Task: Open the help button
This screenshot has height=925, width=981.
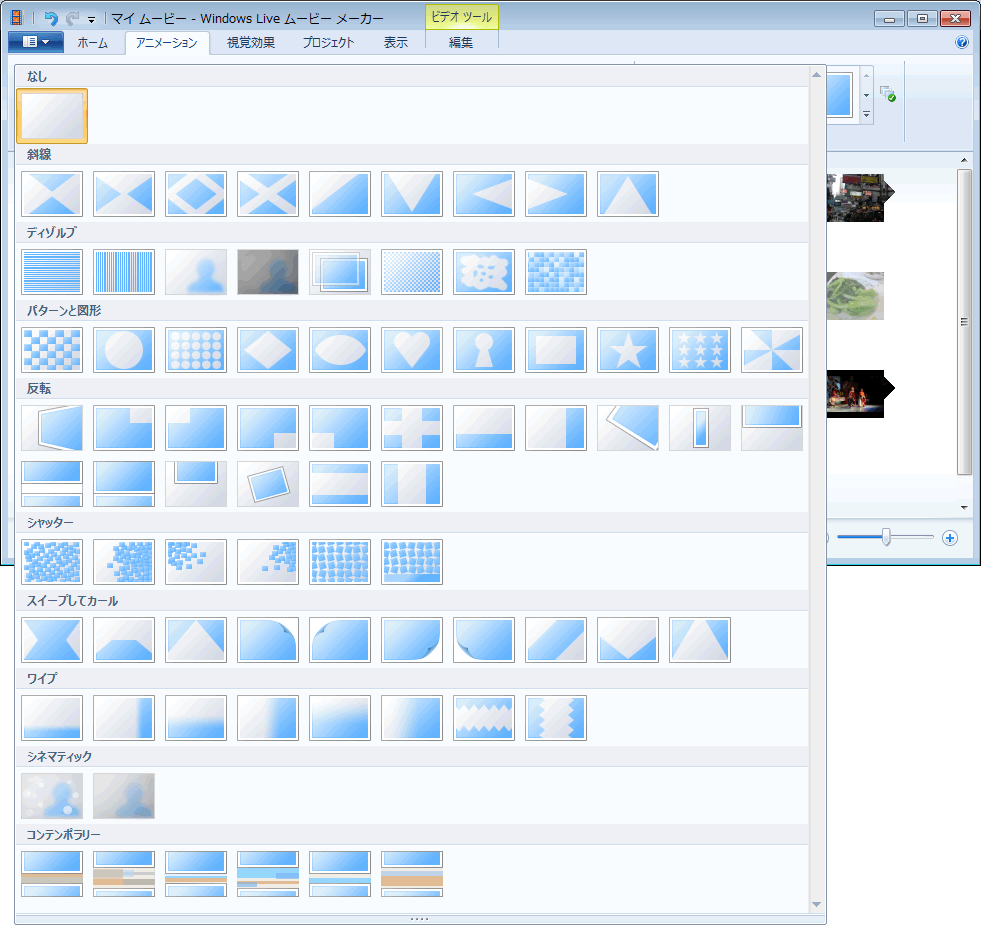Action: point(962,43)
